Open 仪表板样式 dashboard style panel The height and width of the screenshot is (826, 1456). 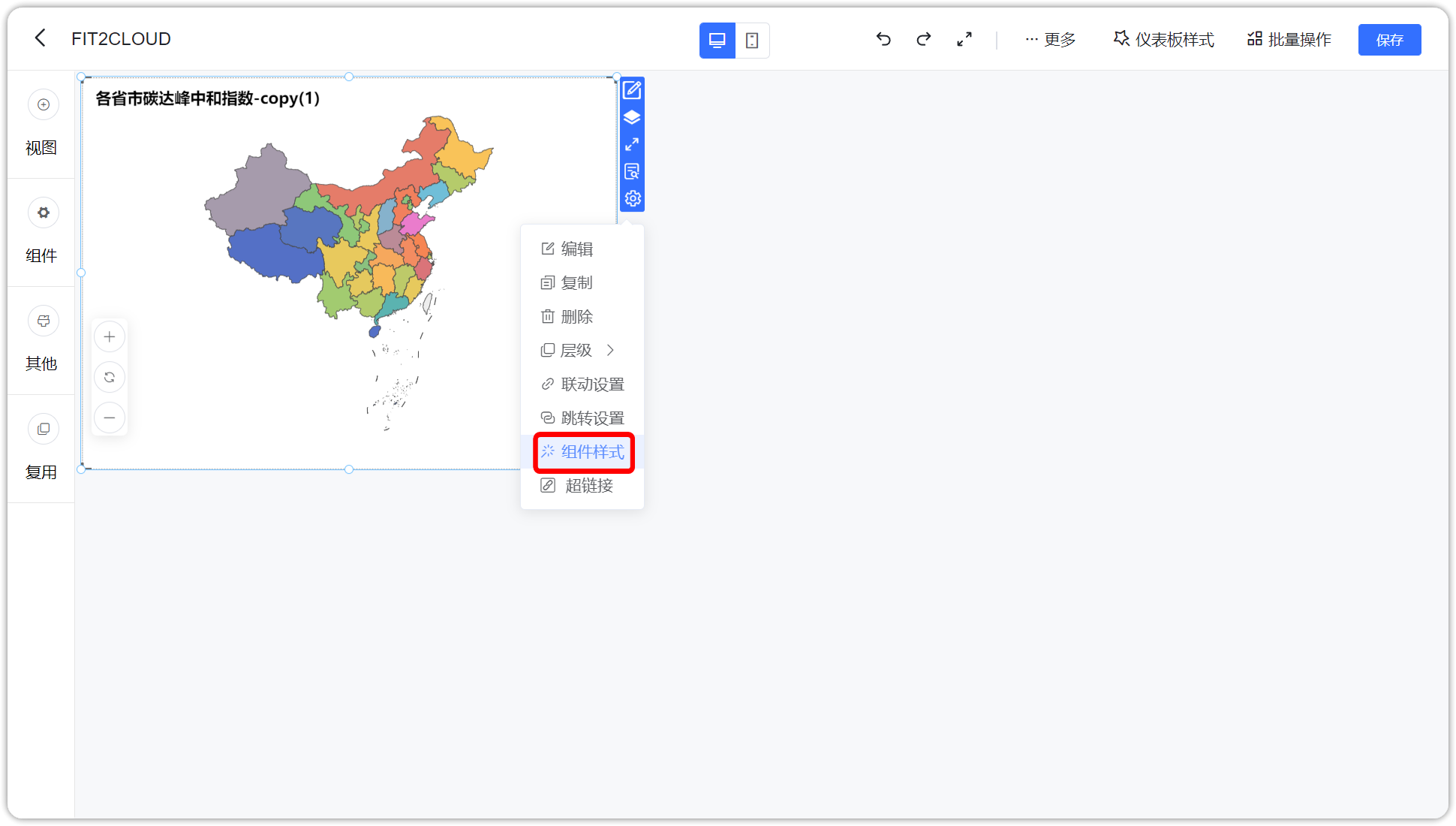coord(1163,40)
